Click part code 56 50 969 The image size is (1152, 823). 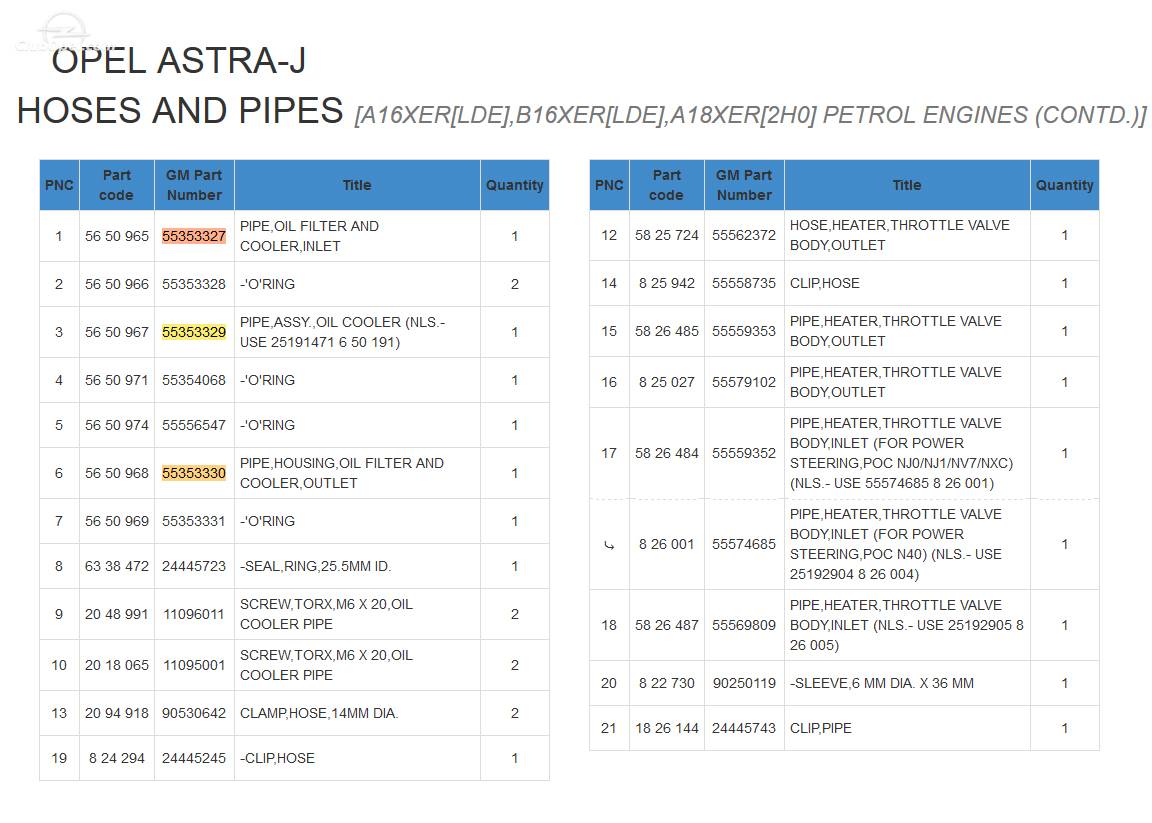coord(117,521)
